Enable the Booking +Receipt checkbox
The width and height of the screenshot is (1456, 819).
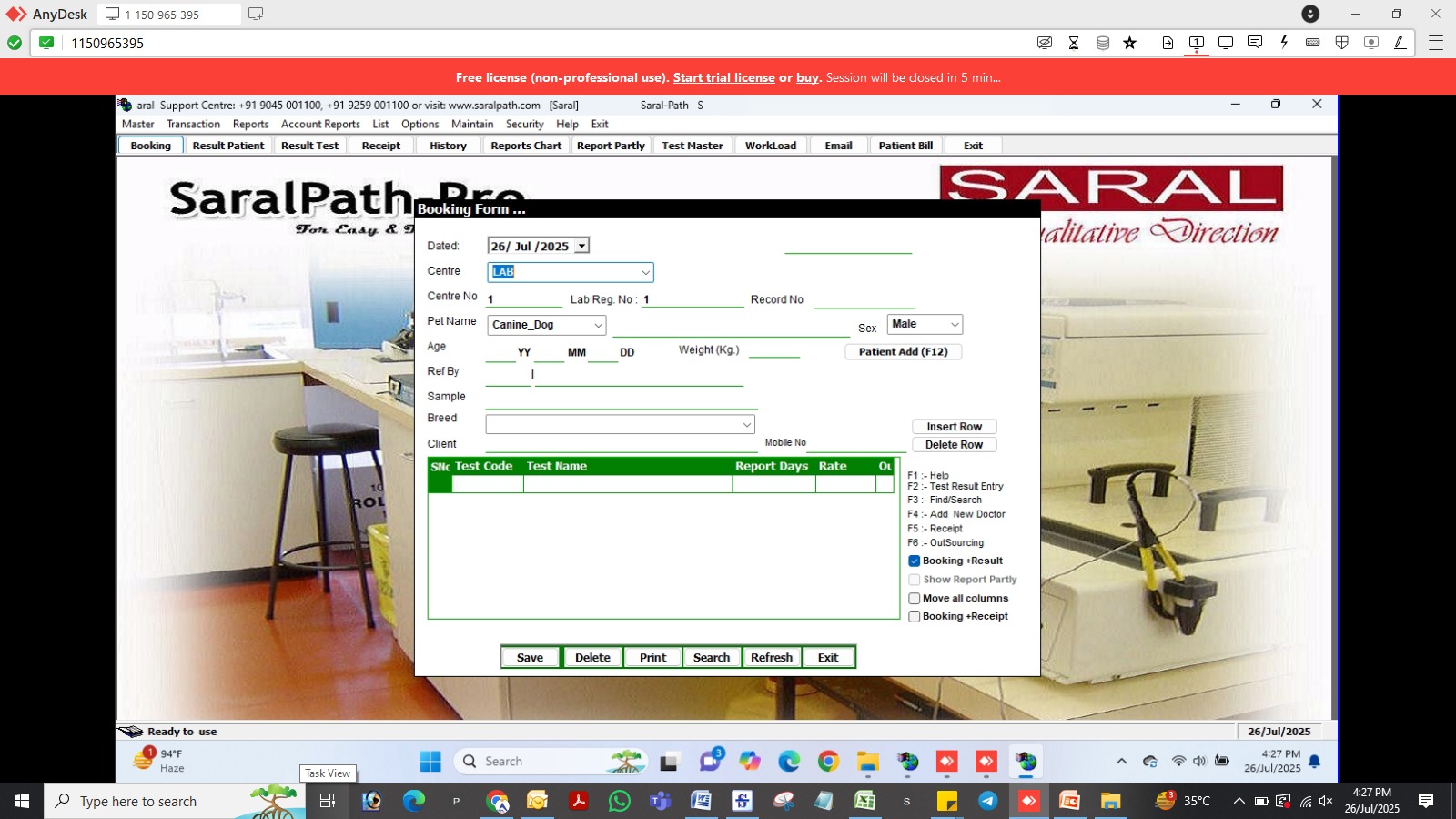click(x=915, y=617)
